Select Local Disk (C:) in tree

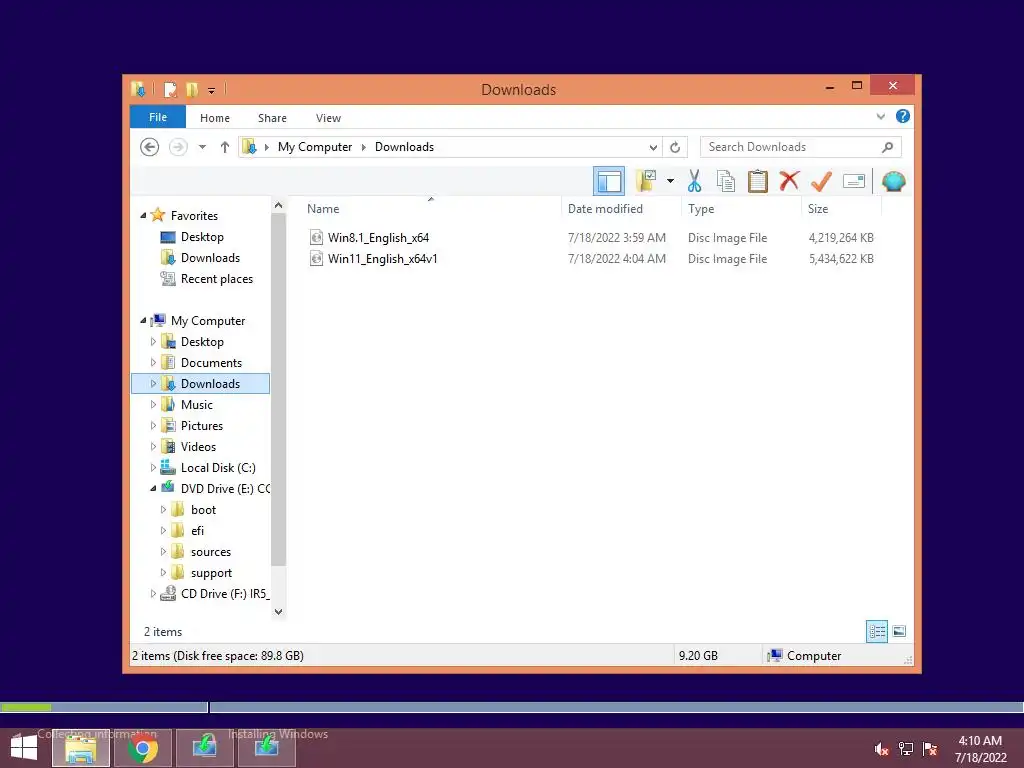pos(217,468)
